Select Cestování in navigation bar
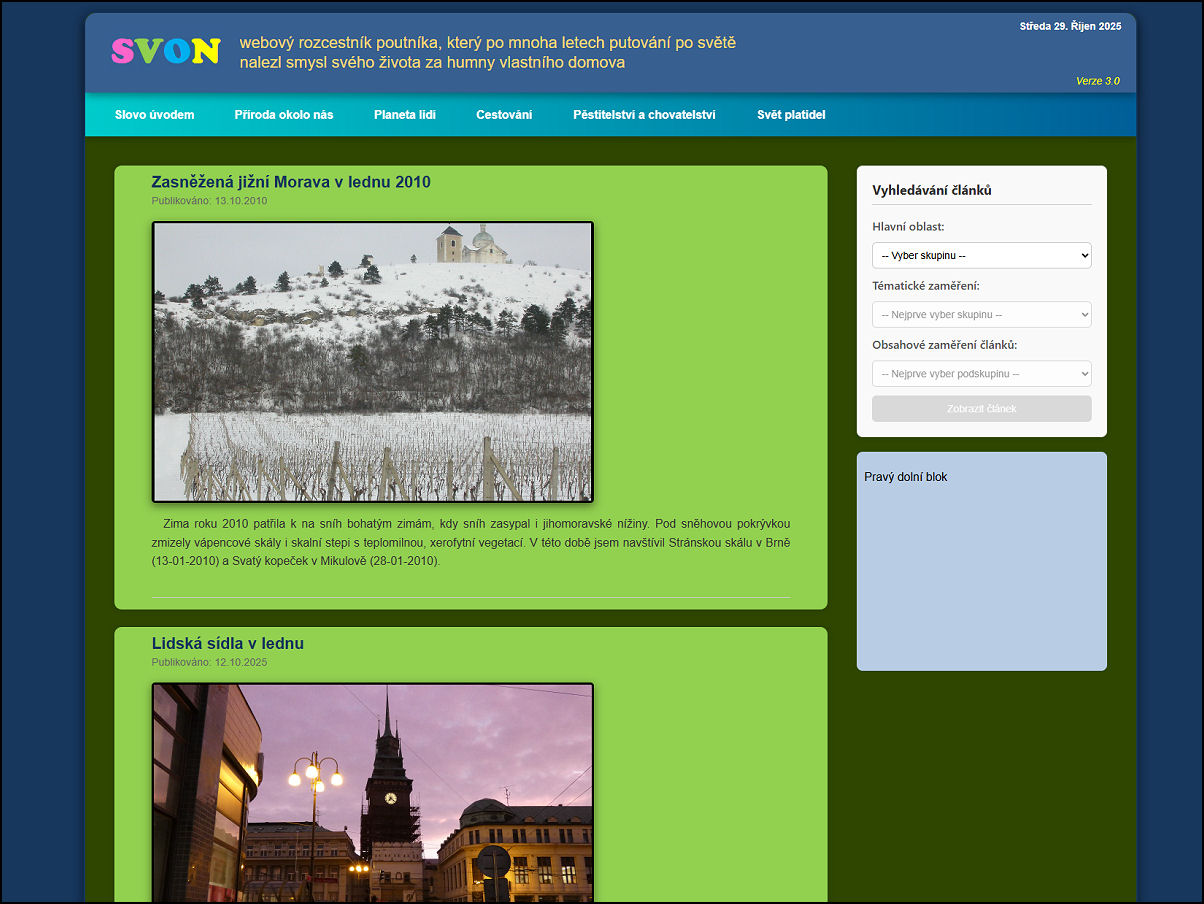Image resolution: width=1204 pixels, height=904 pixels. tap(504, 115)
